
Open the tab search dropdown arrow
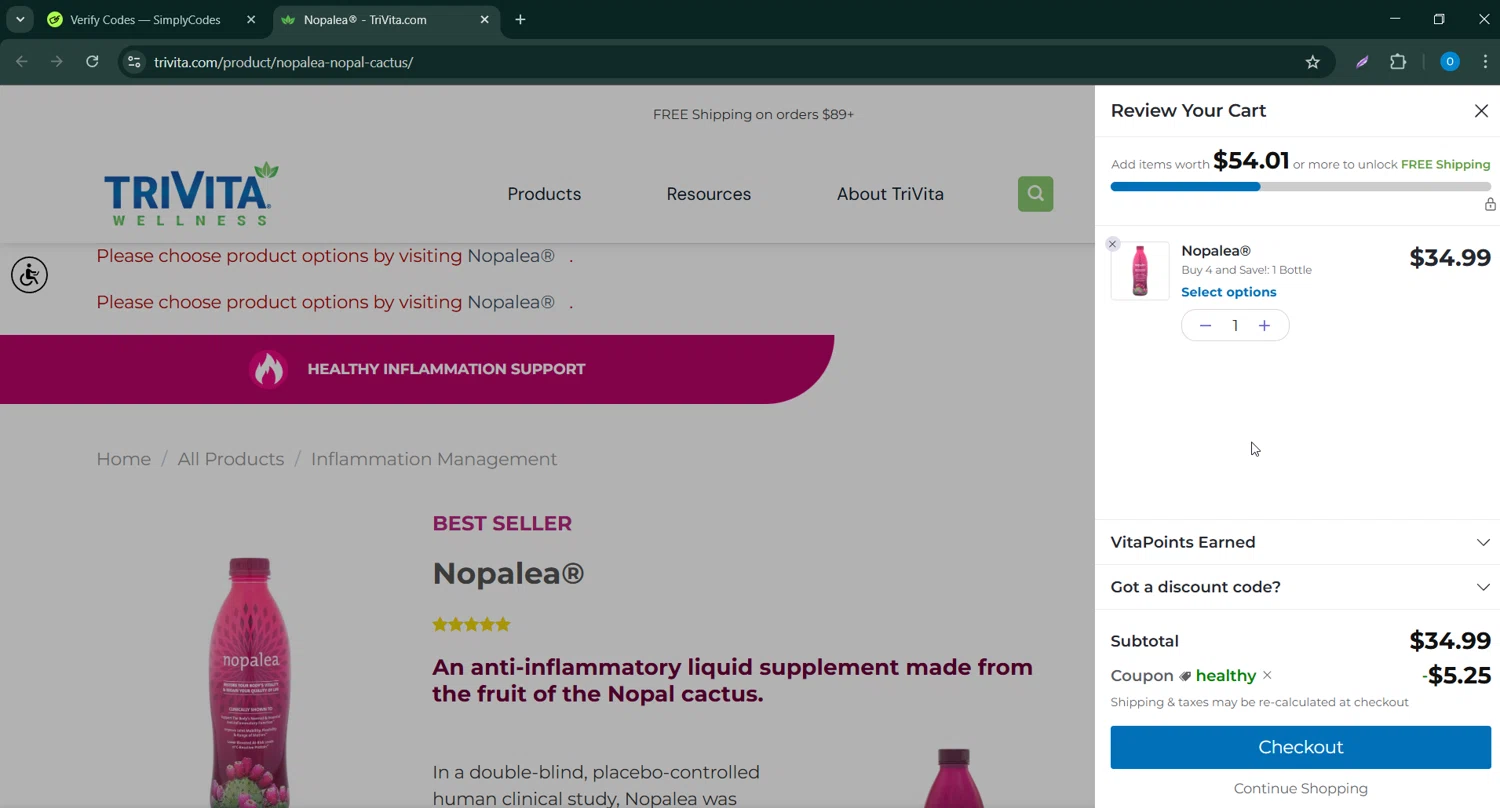pyautogui.click(x=19, y=19)
